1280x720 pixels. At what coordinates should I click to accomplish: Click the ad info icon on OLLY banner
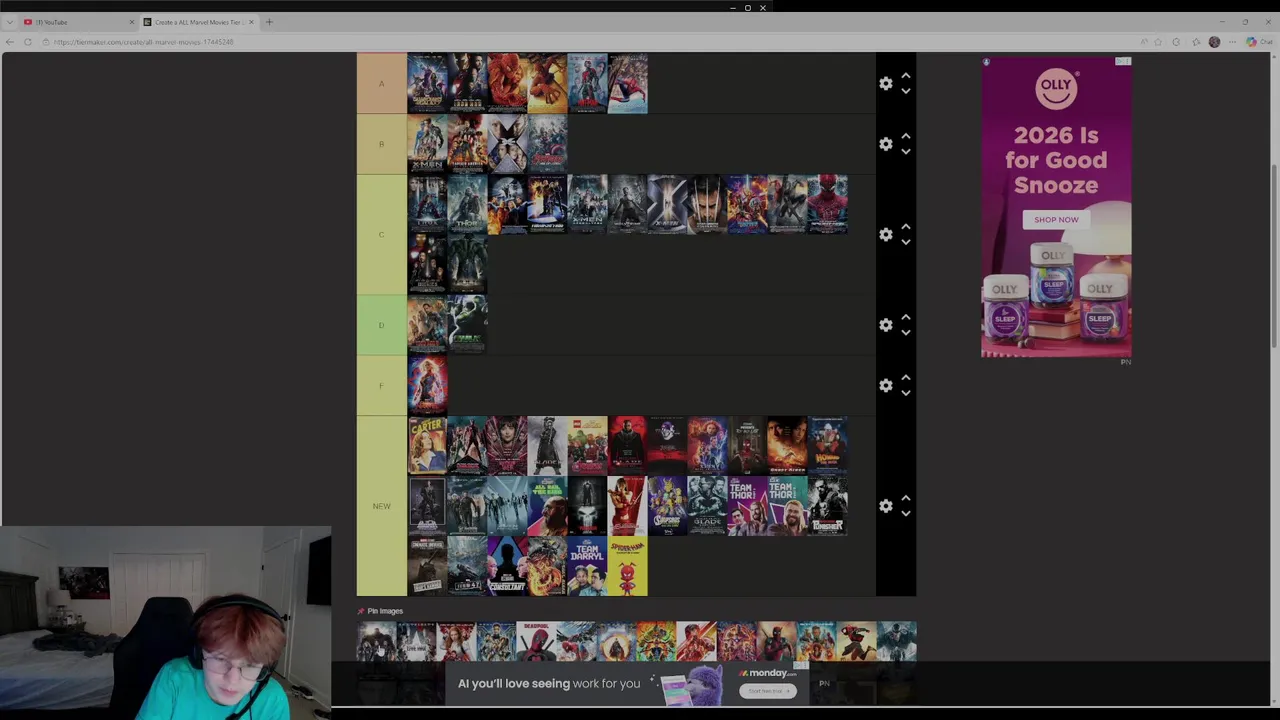pos(1123,62)
